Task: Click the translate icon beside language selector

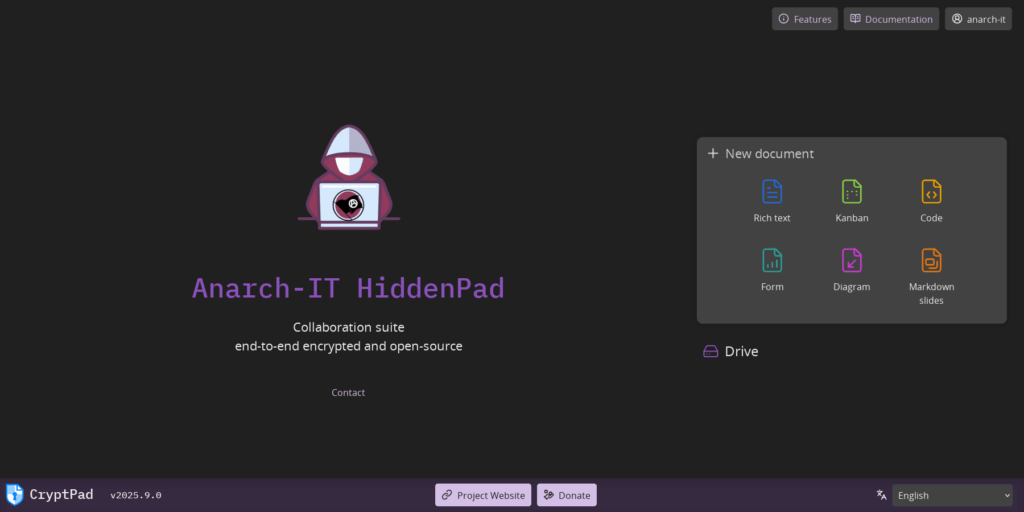Action: [x=881, y=495]
